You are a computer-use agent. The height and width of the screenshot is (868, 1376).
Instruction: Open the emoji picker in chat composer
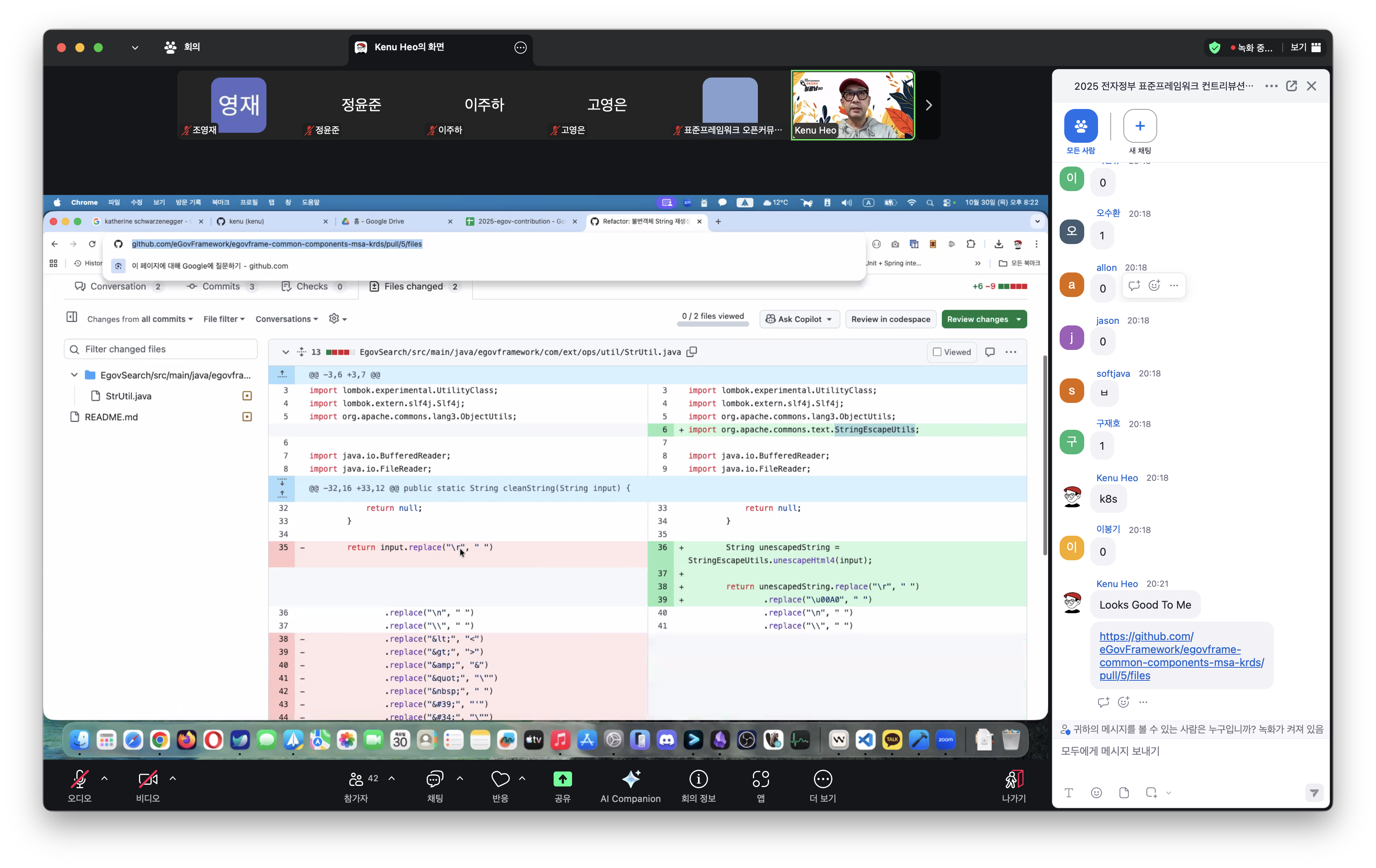(1096, 793)
